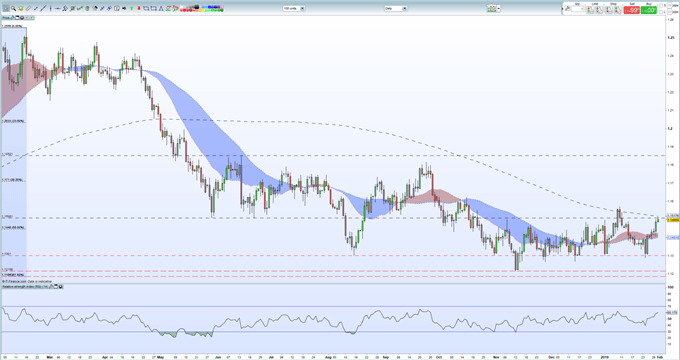Screen dimensions: 680x360
Task: Open the 100 units dropdown
Action: (294, 8)
